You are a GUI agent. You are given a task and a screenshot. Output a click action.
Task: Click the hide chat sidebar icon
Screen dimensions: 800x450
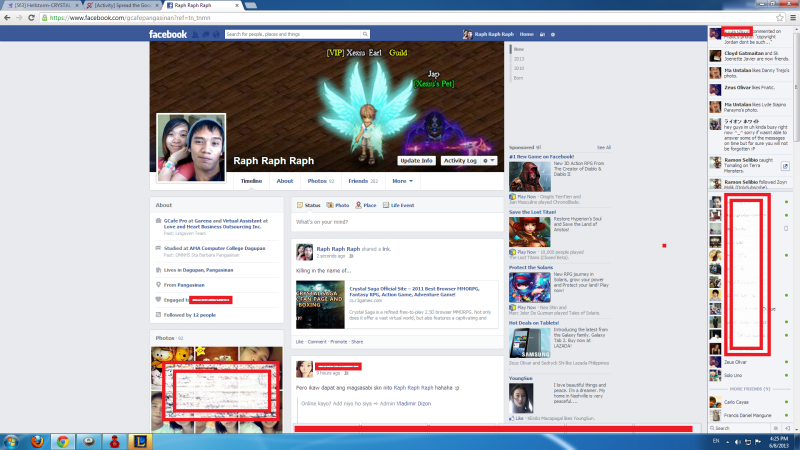click(x=788, y=428)
